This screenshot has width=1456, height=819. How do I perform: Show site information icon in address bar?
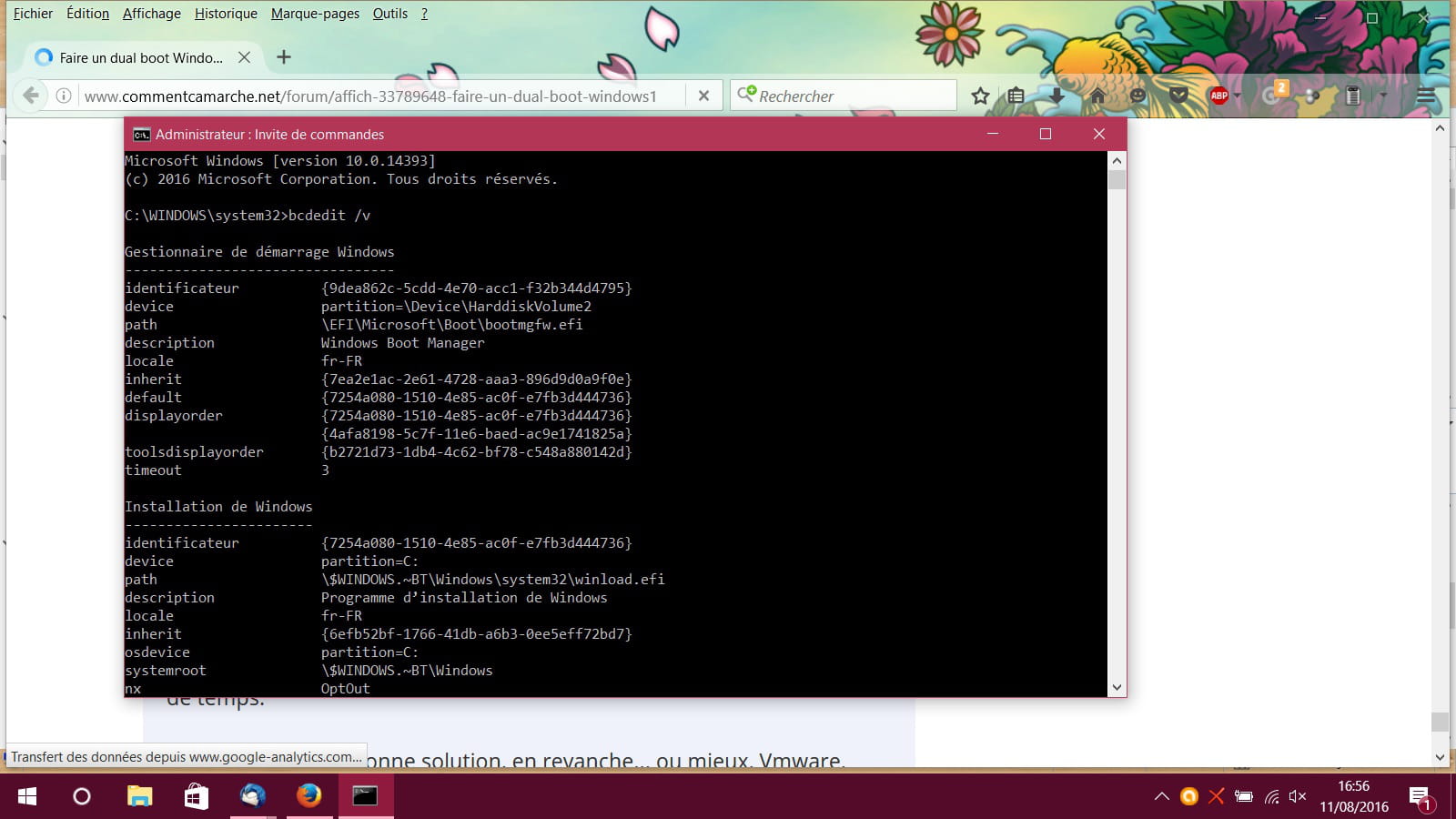click(64, 96)
